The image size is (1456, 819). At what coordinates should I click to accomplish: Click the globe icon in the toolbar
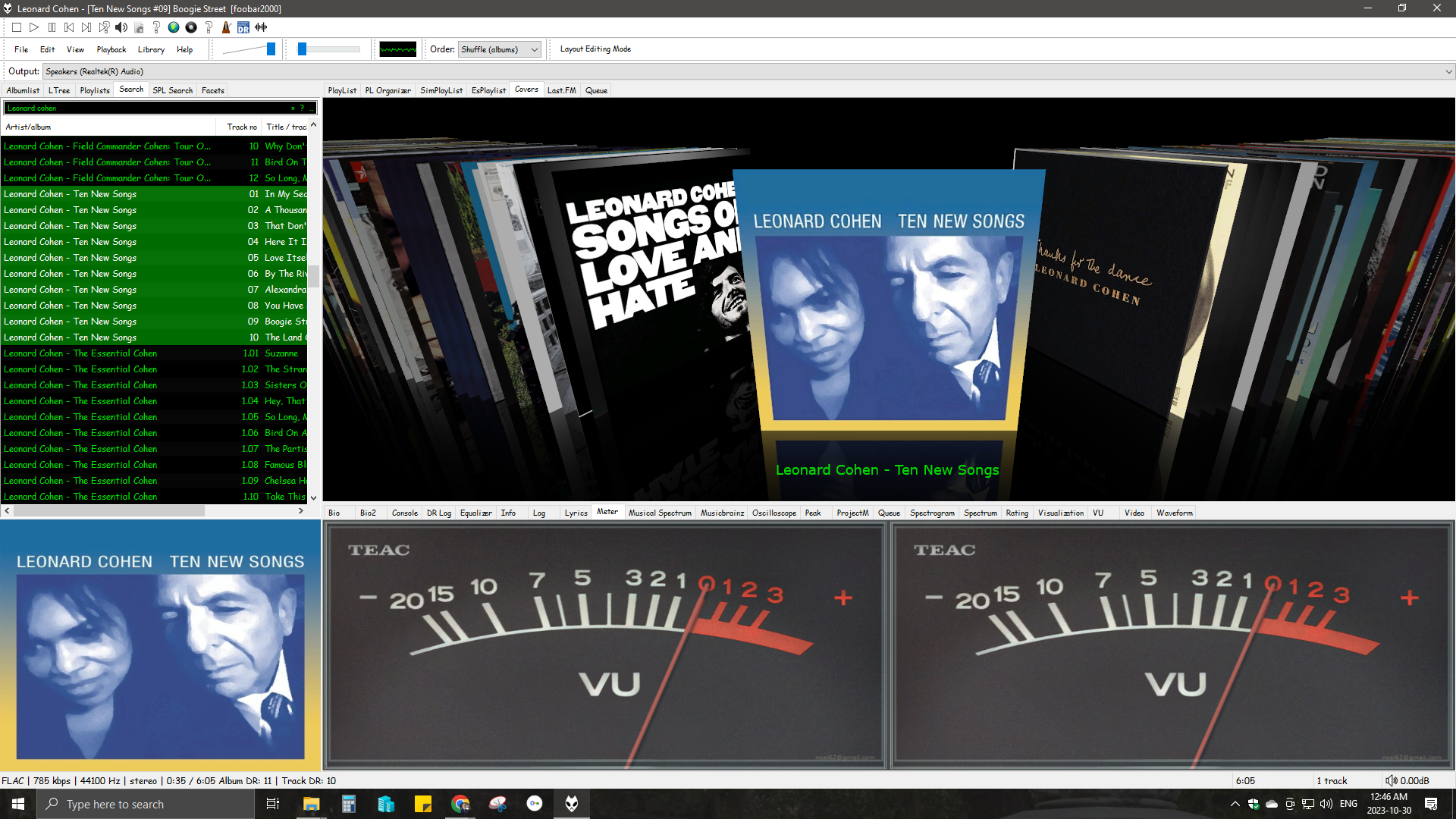click(x=174, y=27)
